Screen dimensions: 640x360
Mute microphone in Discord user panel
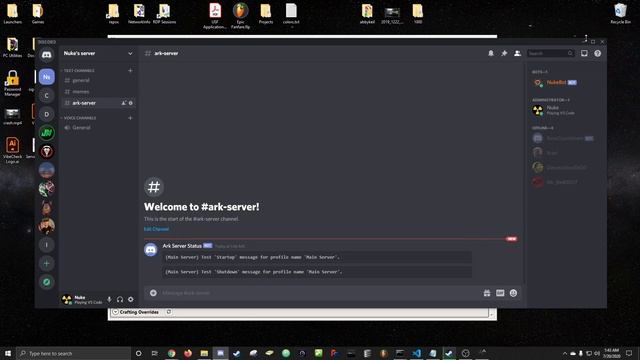click(109, 300)
